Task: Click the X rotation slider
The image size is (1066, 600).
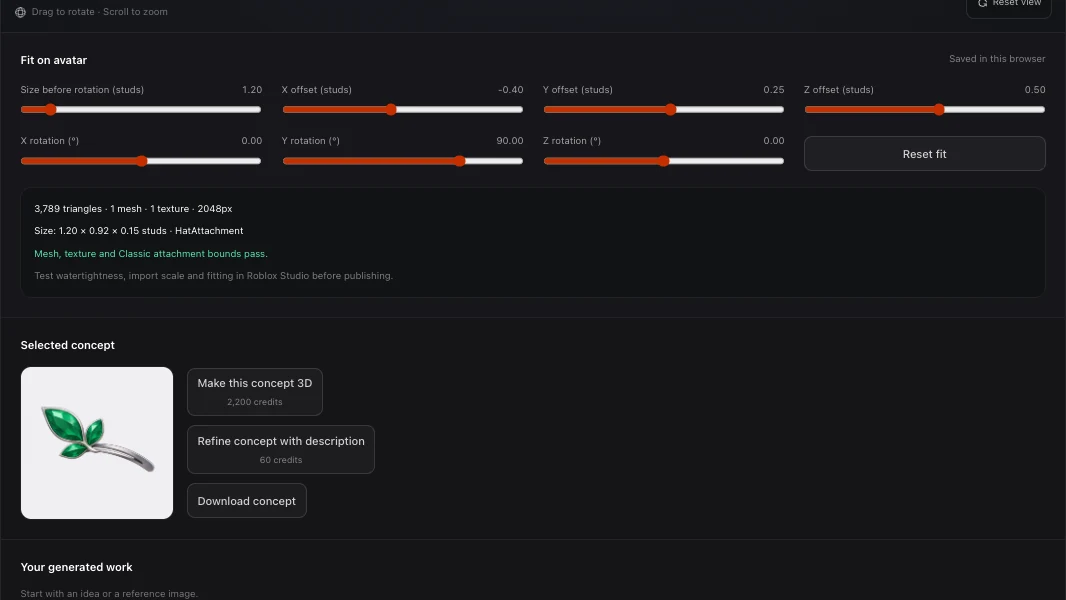Action: pos(141,161)
